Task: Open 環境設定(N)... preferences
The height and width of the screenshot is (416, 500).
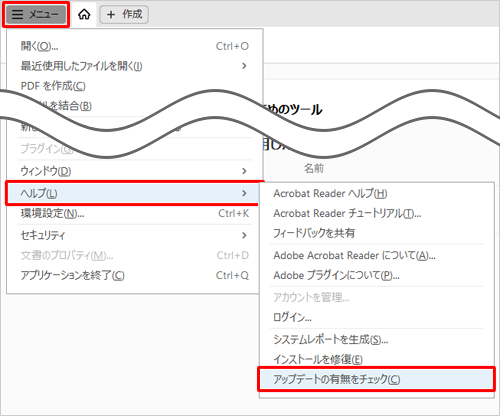Action: pos(133,213)
